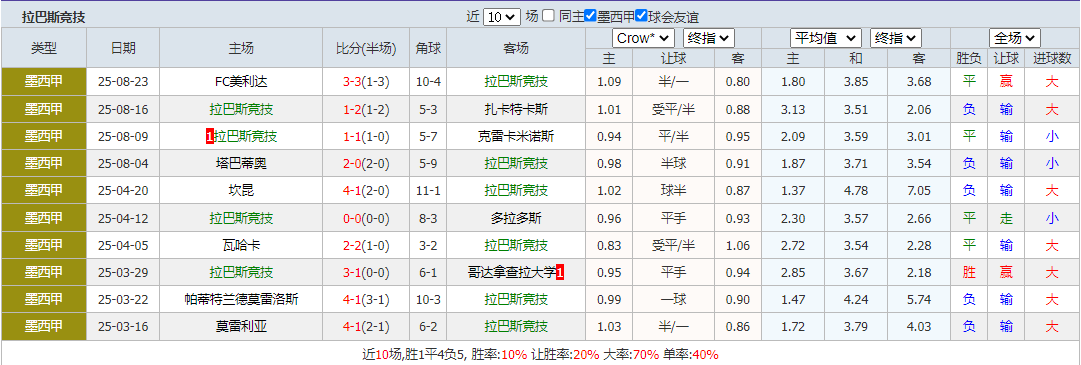Open 哥达拿查拉大学 team link

511,273
